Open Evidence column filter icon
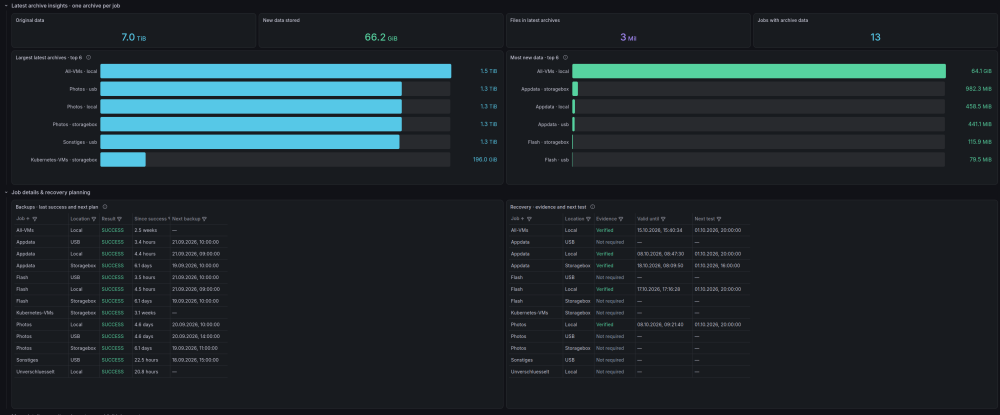1000x415 pixels. click(x=621, y=219)
